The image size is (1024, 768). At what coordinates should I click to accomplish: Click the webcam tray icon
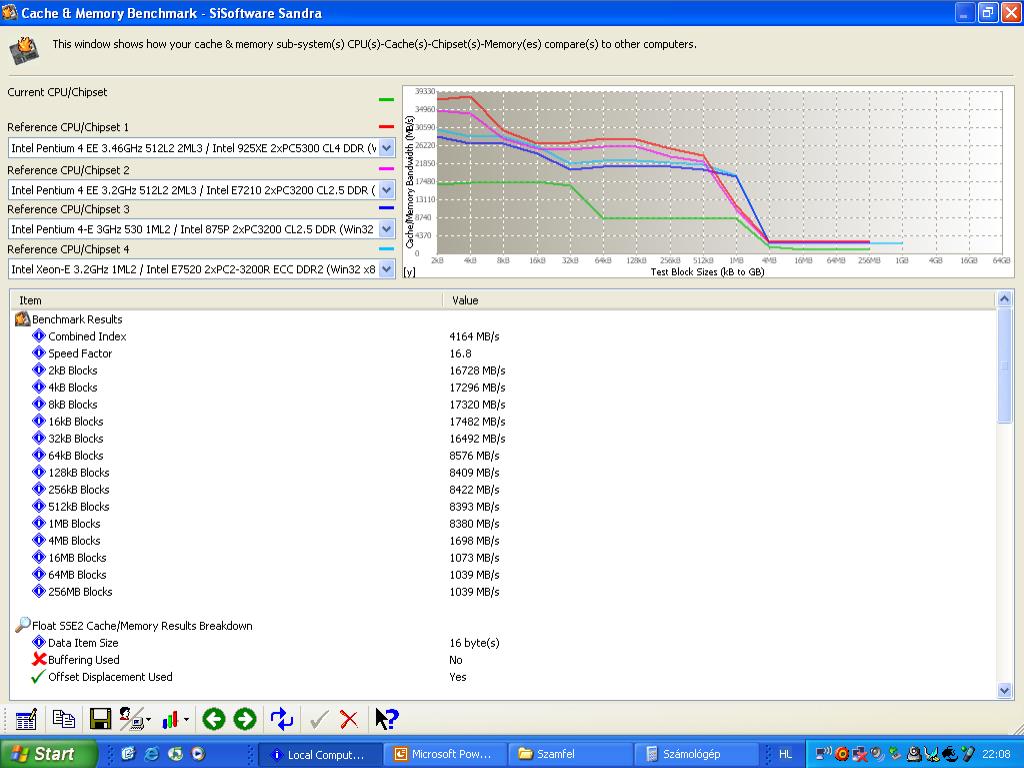915,754
